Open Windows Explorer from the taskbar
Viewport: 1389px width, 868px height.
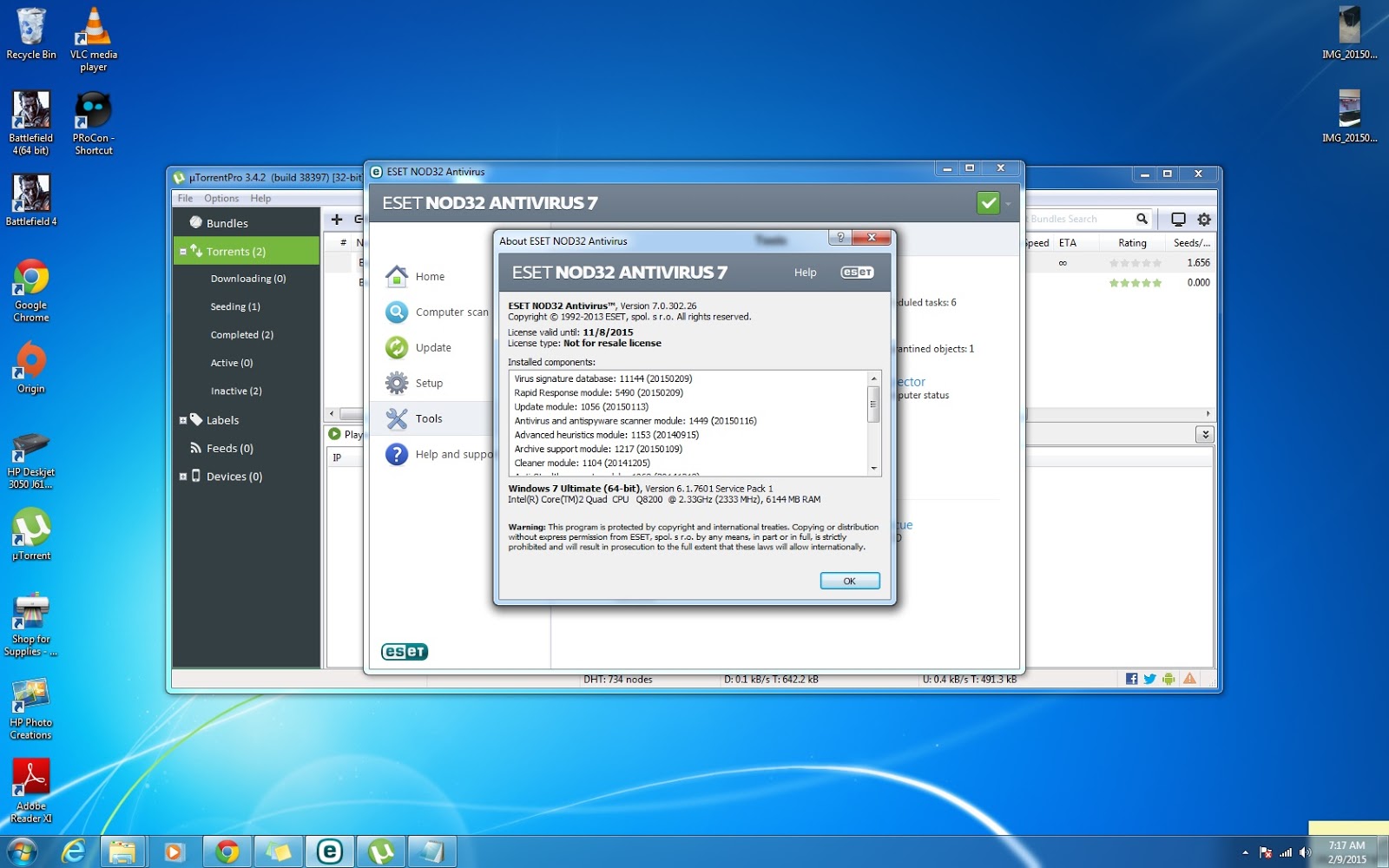(122, 852)
